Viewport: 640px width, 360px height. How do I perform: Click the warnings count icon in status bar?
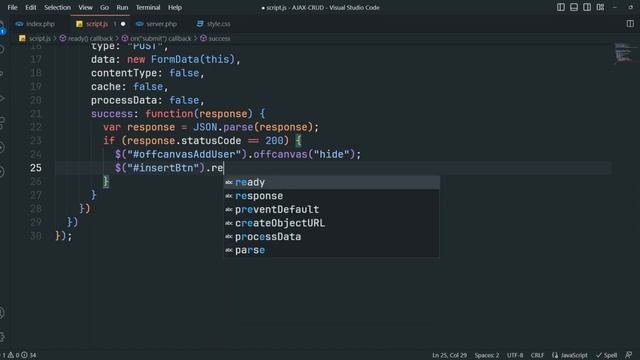pyautogui.click(x=11, y=355)
